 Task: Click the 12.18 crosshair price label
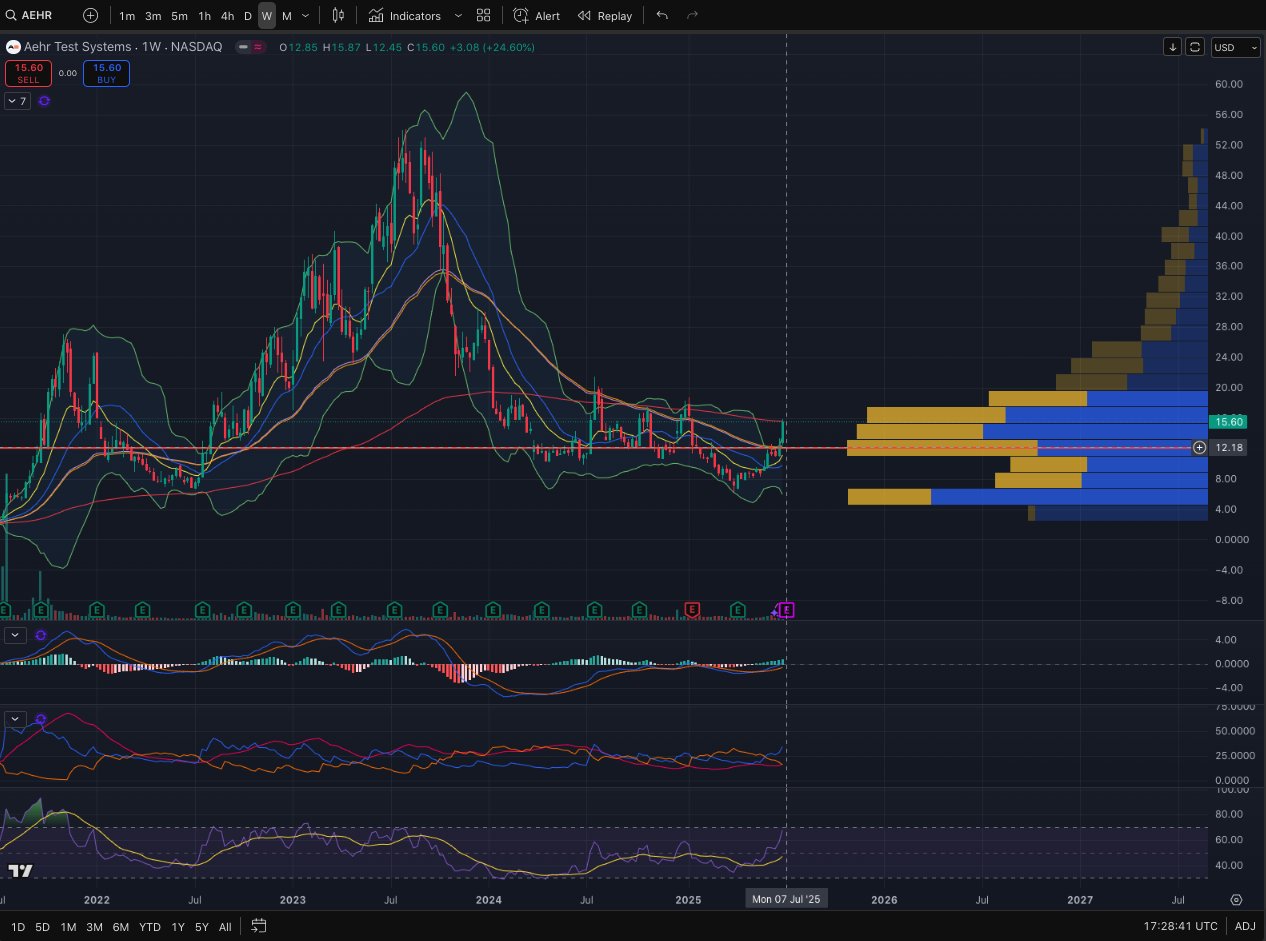point(1229,448)
